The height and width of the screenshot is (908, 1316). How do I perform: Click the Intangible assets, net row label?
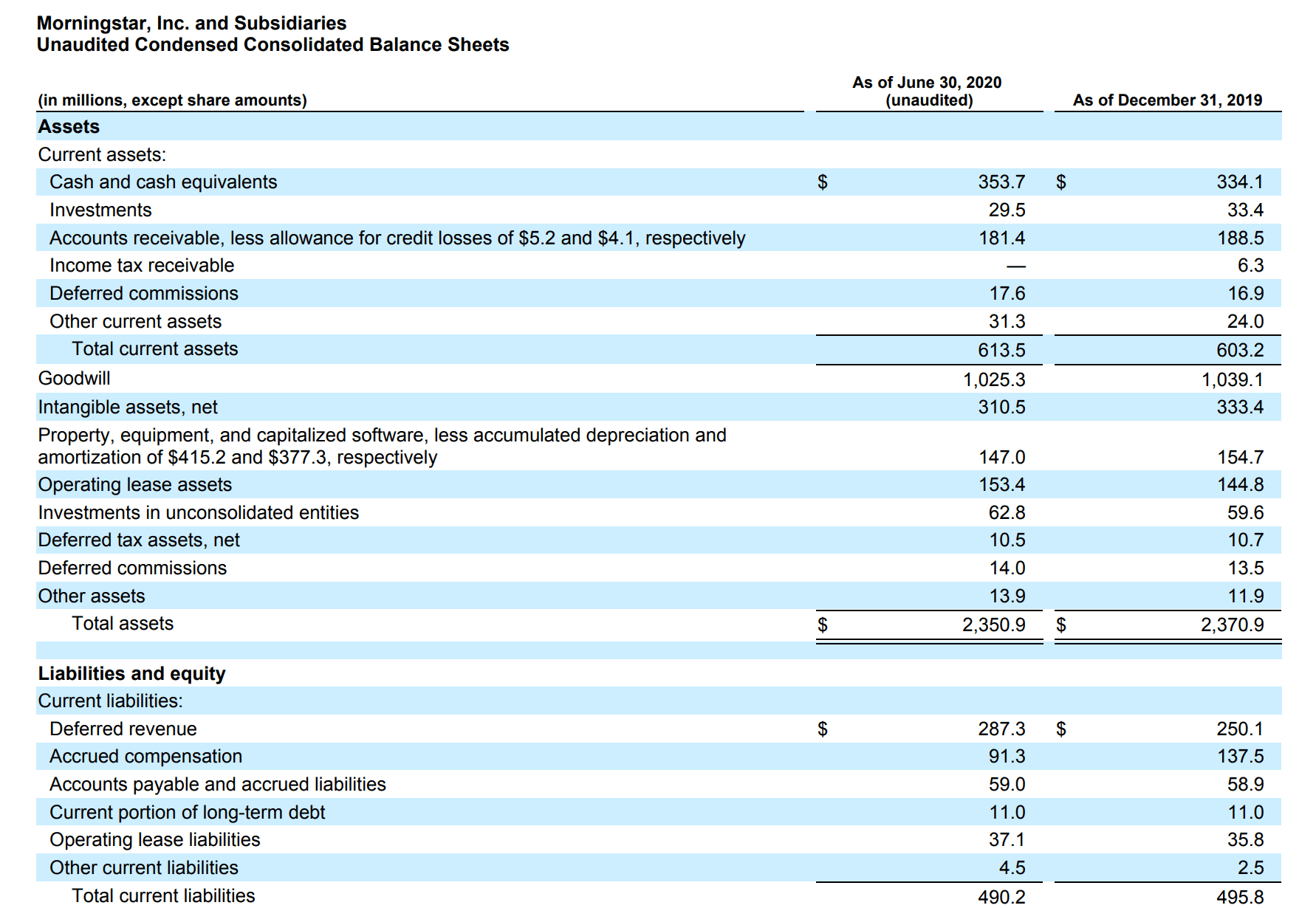128,407
